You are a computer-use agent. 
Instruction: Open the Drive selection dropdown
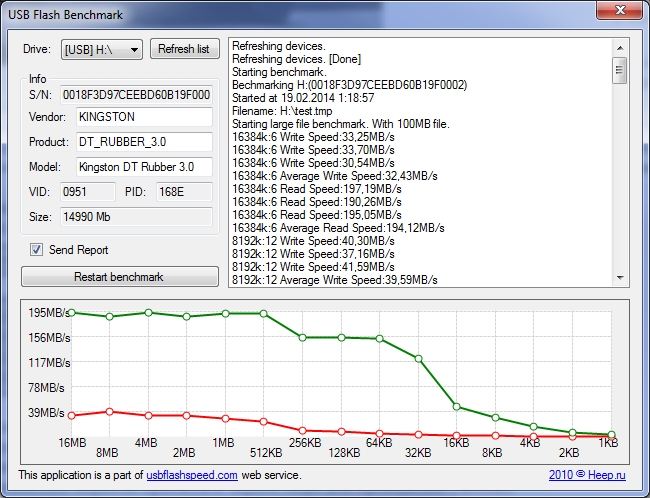(x=102, y=50)
